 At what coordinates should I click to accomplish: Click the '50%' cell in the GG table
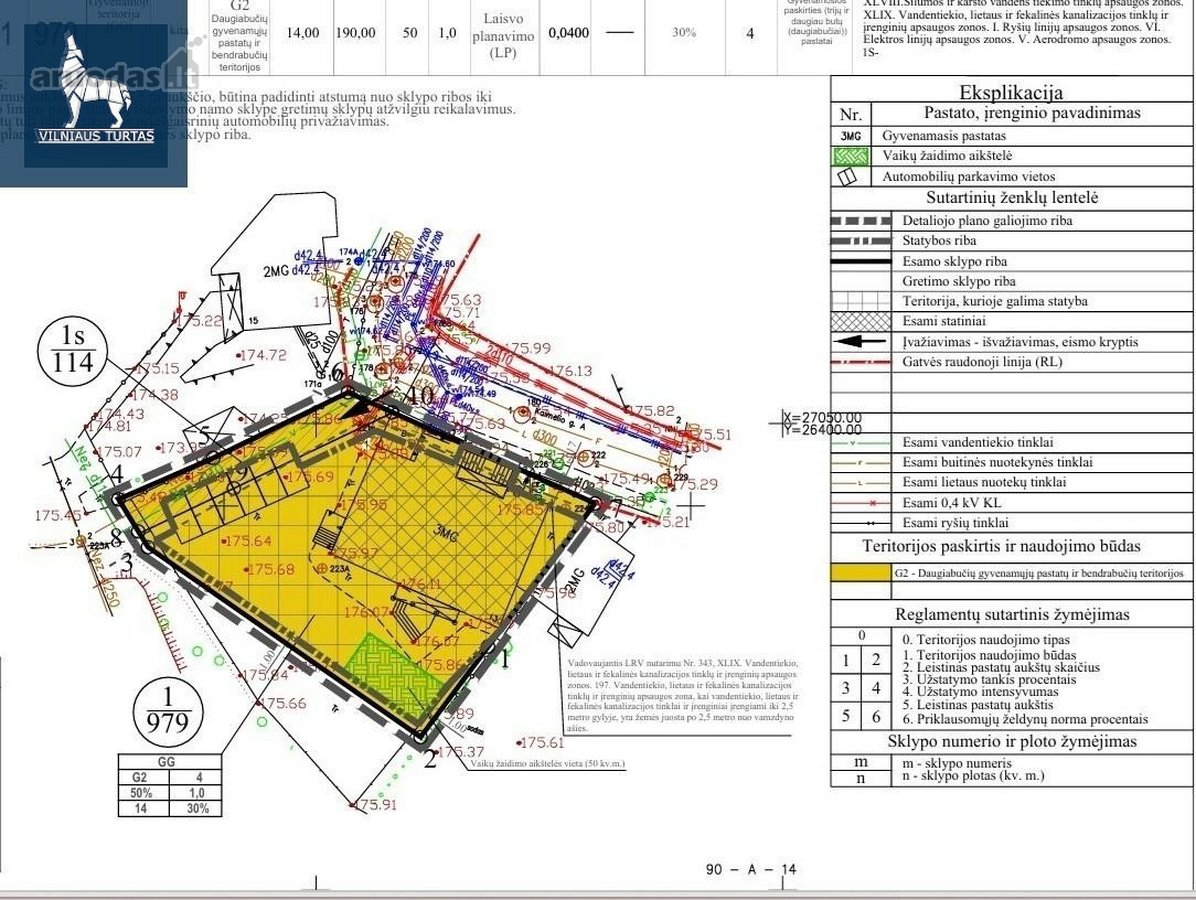(x=141, y=792)
